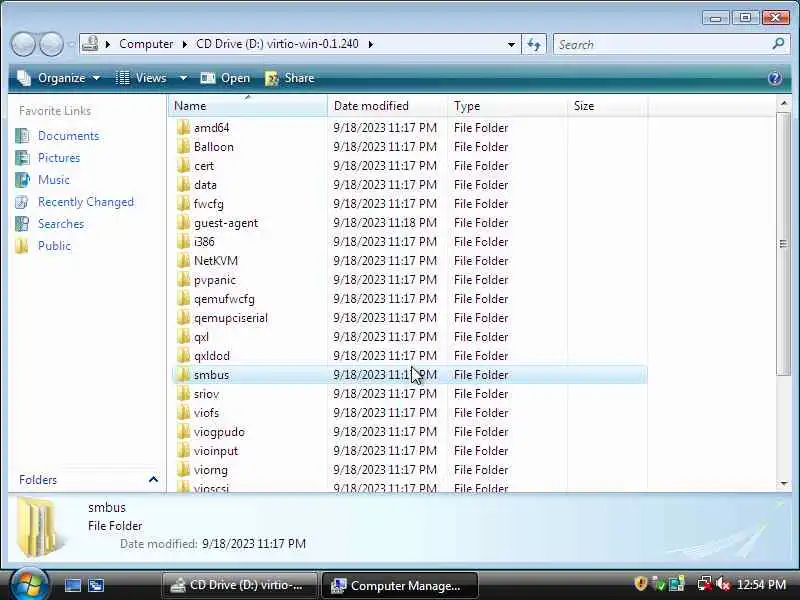The width and height of the screenshot is (800, 600).
Task: Select the sriov folder name
Action: (206, 394)
